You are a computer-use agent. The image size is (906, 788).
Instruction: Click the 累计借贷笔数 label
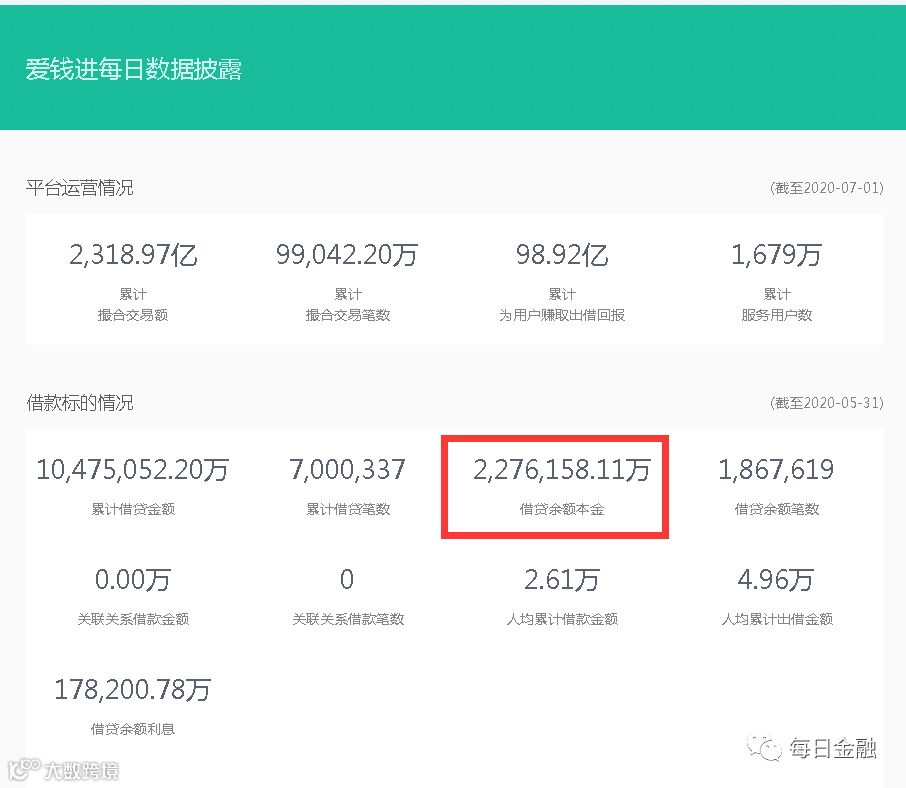(348, 509)
